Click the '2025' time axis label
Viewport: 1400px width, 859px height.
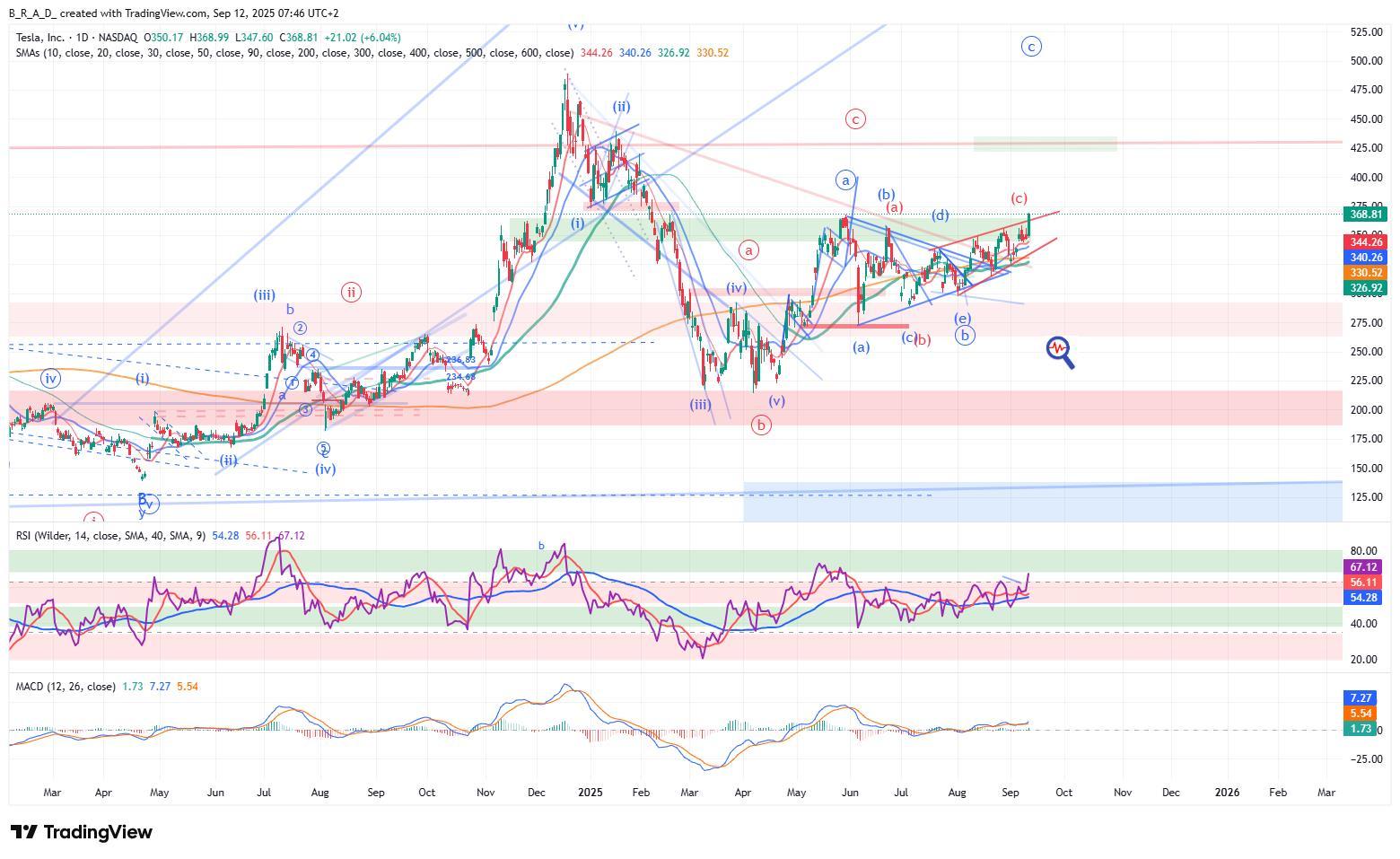coord(590,793)
